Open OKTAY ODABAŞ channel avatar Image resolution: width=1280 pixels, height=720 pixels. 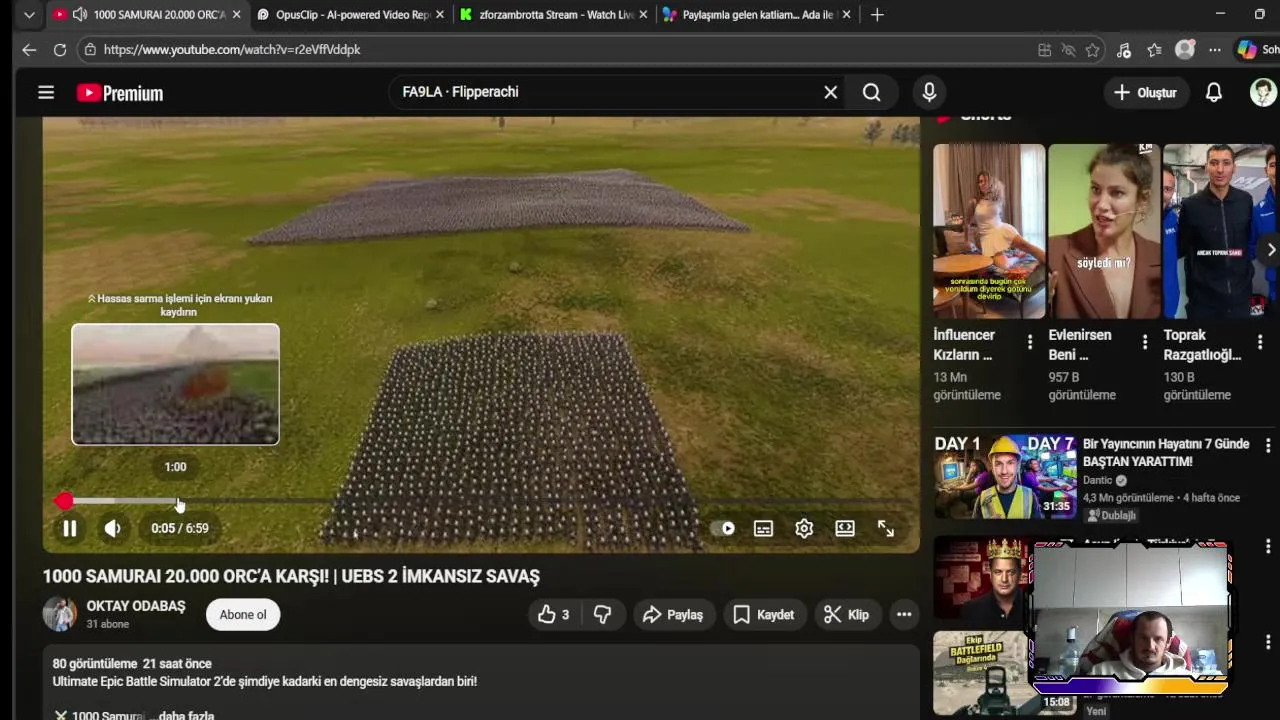click(59, 614)
